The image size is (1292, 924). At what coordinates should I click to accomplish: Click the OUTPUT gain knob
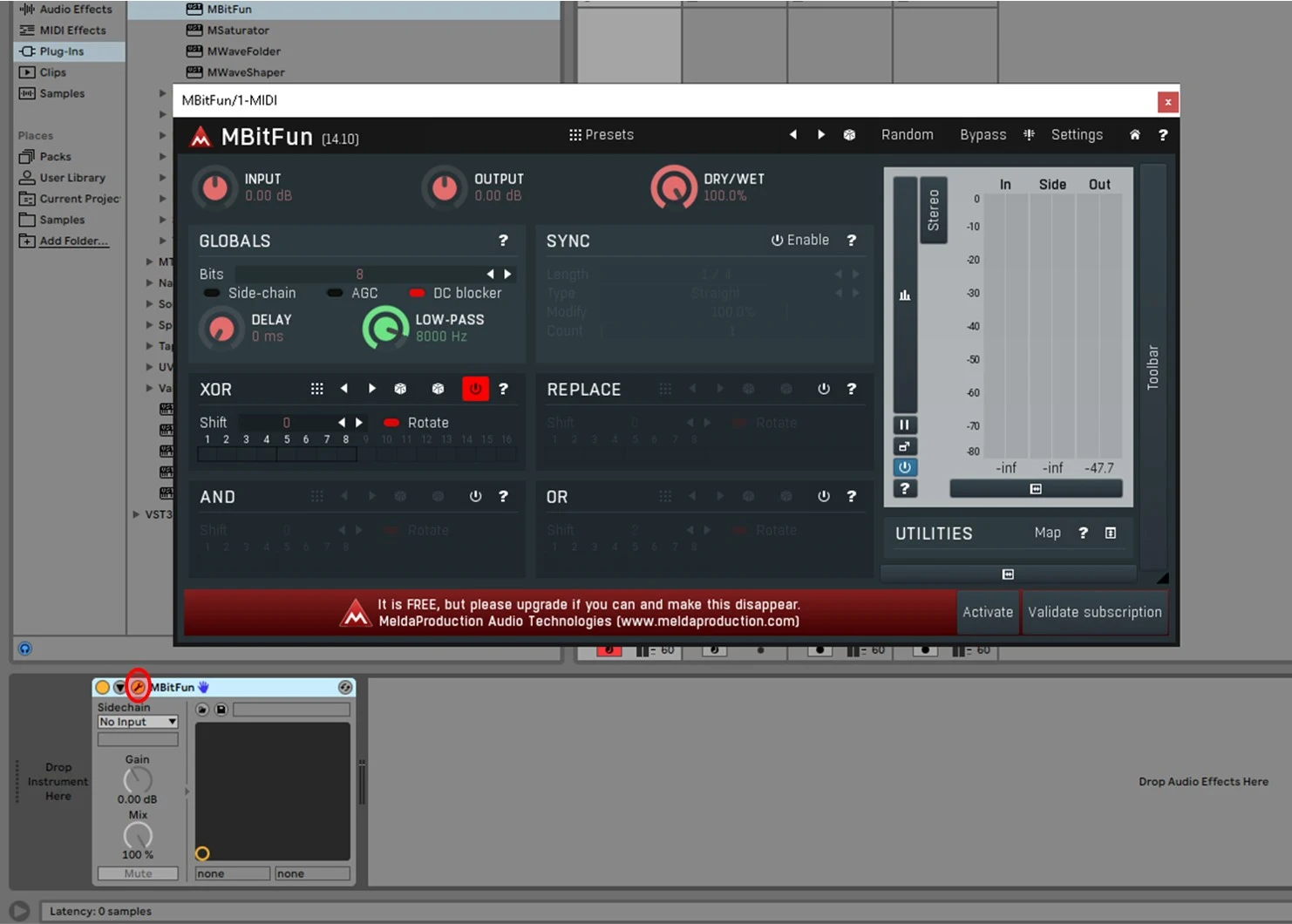point(445,187)
